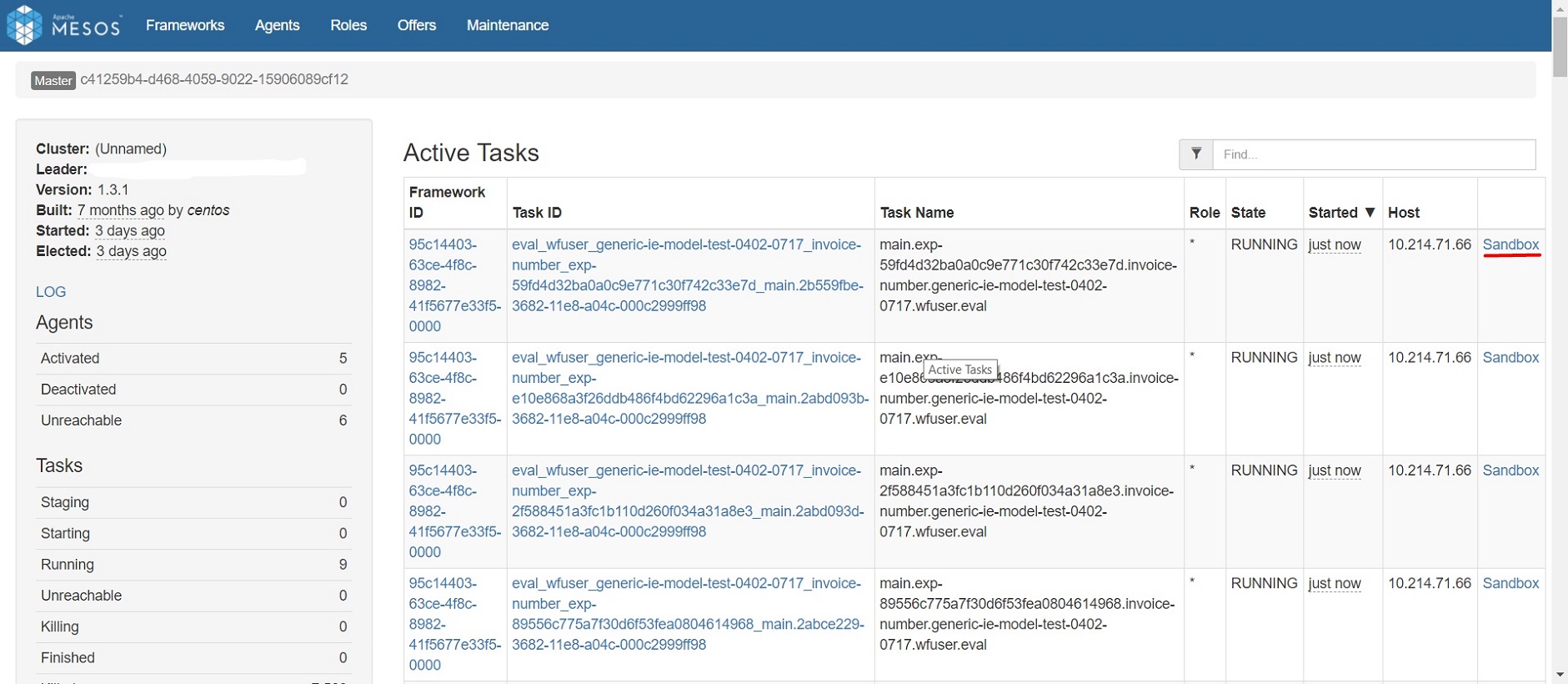Open the LOG link

tap(51, 292)
